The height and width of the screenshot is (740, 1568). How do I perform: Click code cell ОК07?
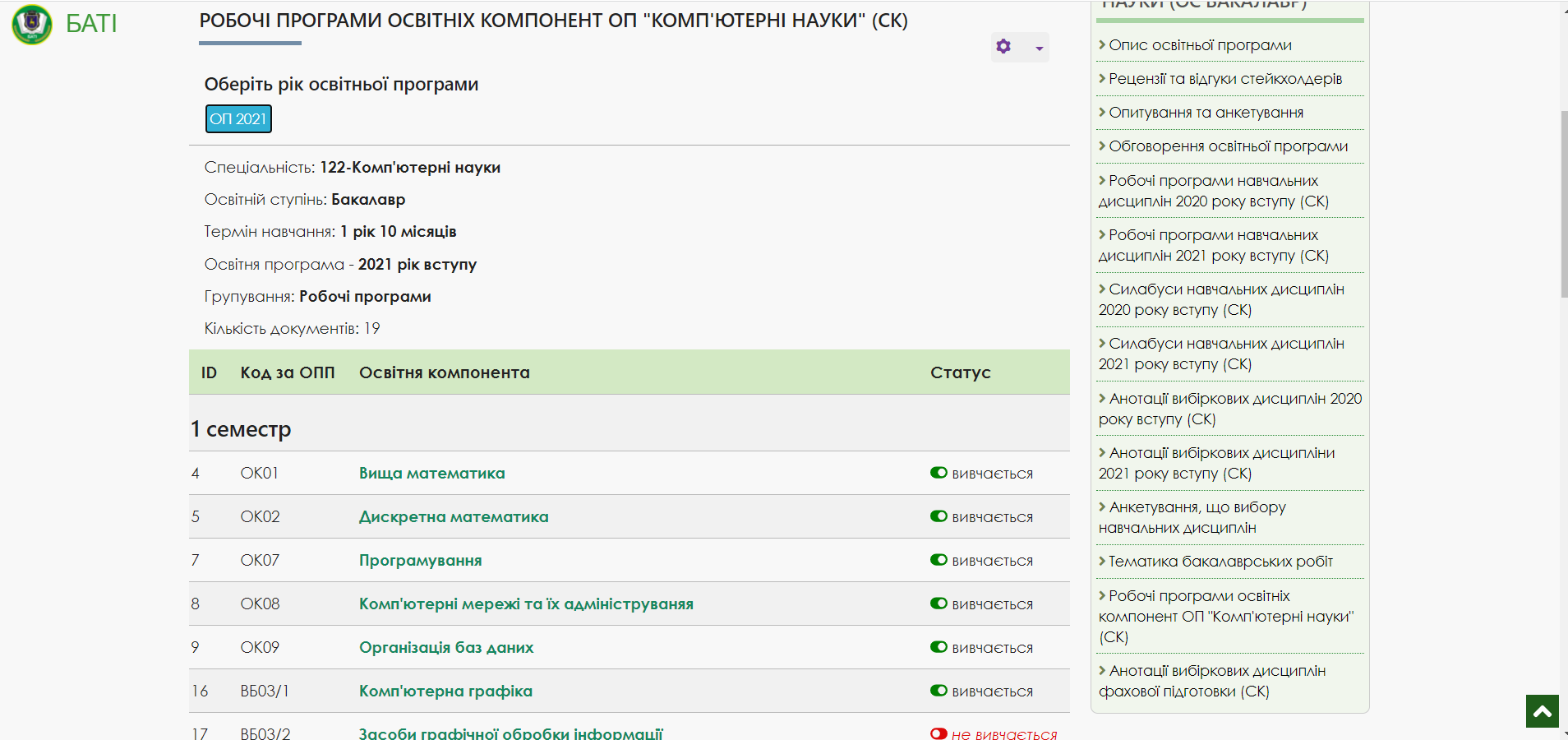tap(261, 560)
